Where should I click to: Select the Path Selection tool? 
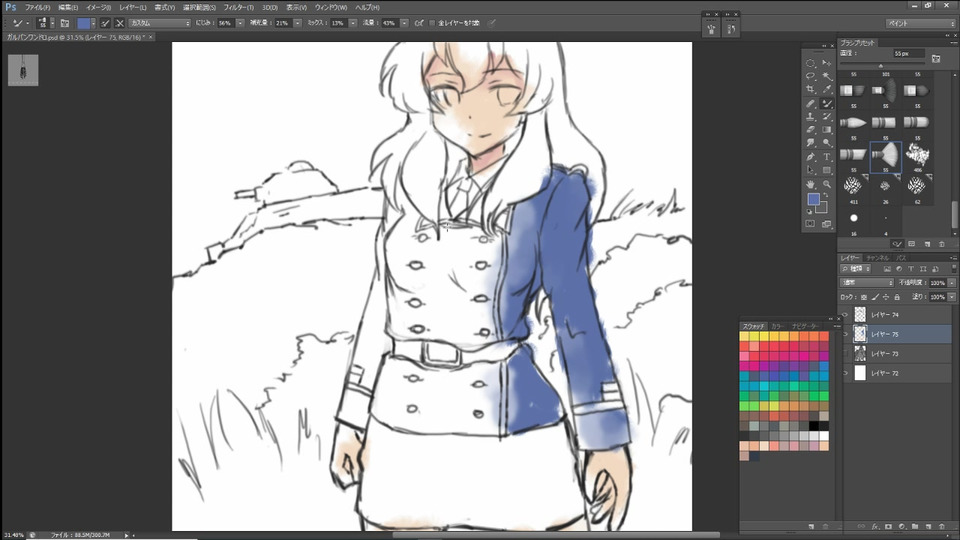coord(810,170)
